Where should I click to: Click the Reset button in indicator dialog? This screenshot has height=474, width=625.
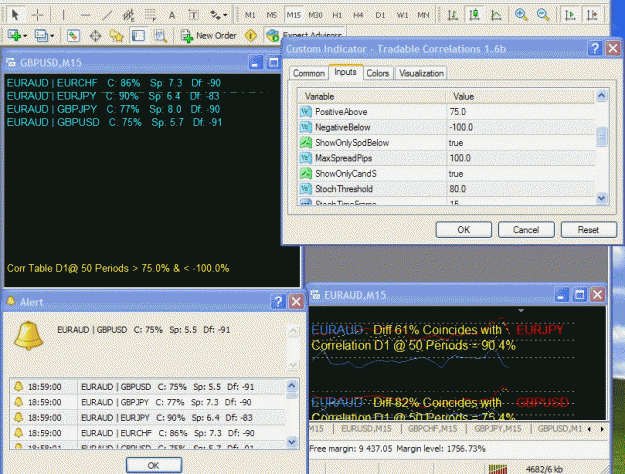point(588,230)
